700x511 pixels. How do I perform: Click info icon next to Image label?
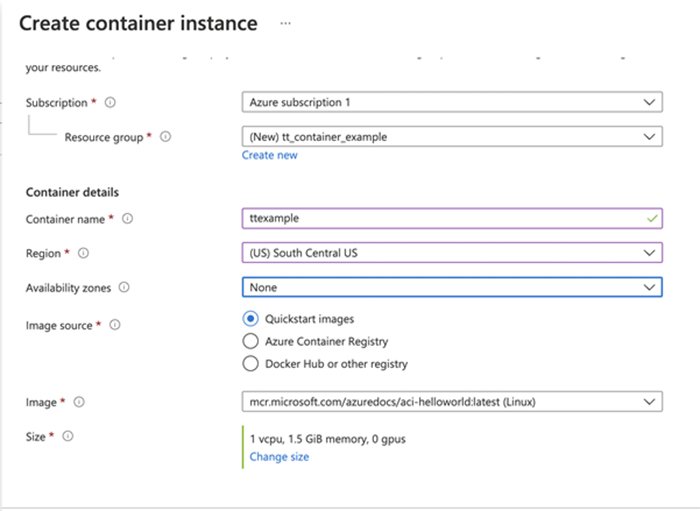79,402
